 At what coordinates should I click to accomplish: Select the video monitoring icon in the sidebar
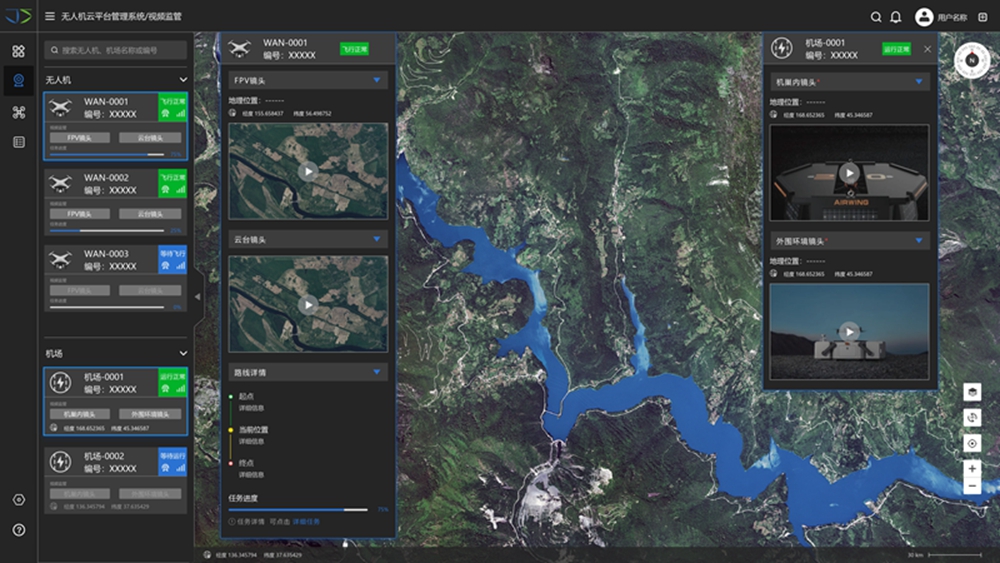click(18, 81)
